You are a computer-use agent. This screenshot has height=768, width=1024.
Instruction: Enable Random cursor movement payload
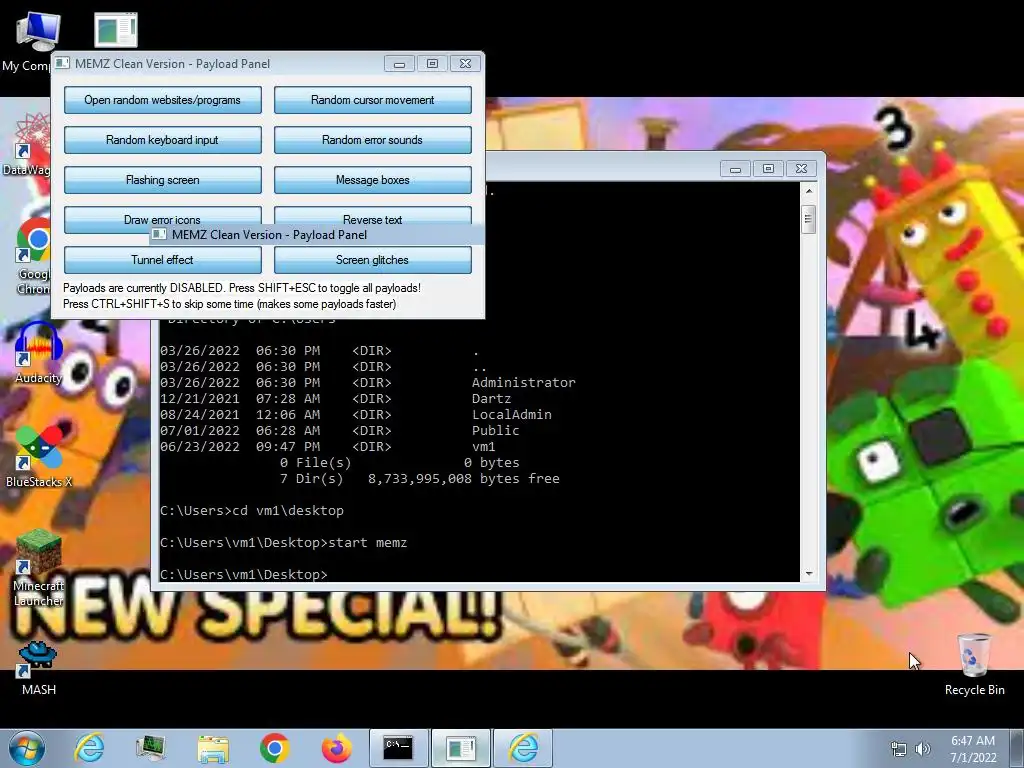point(372,100)
